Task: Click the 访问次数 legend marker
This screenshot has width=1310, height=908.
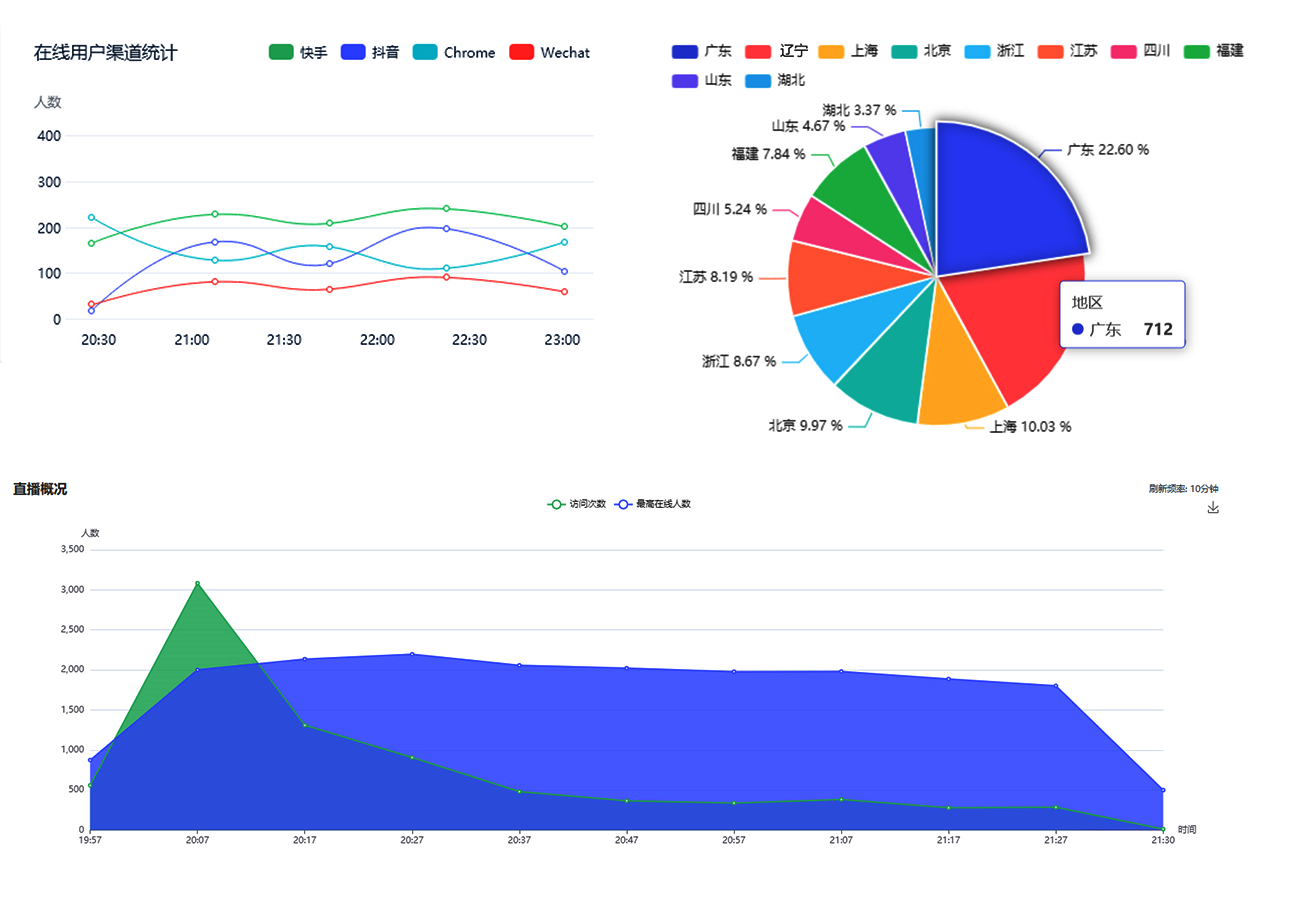Action: click(x=556, y=504)
